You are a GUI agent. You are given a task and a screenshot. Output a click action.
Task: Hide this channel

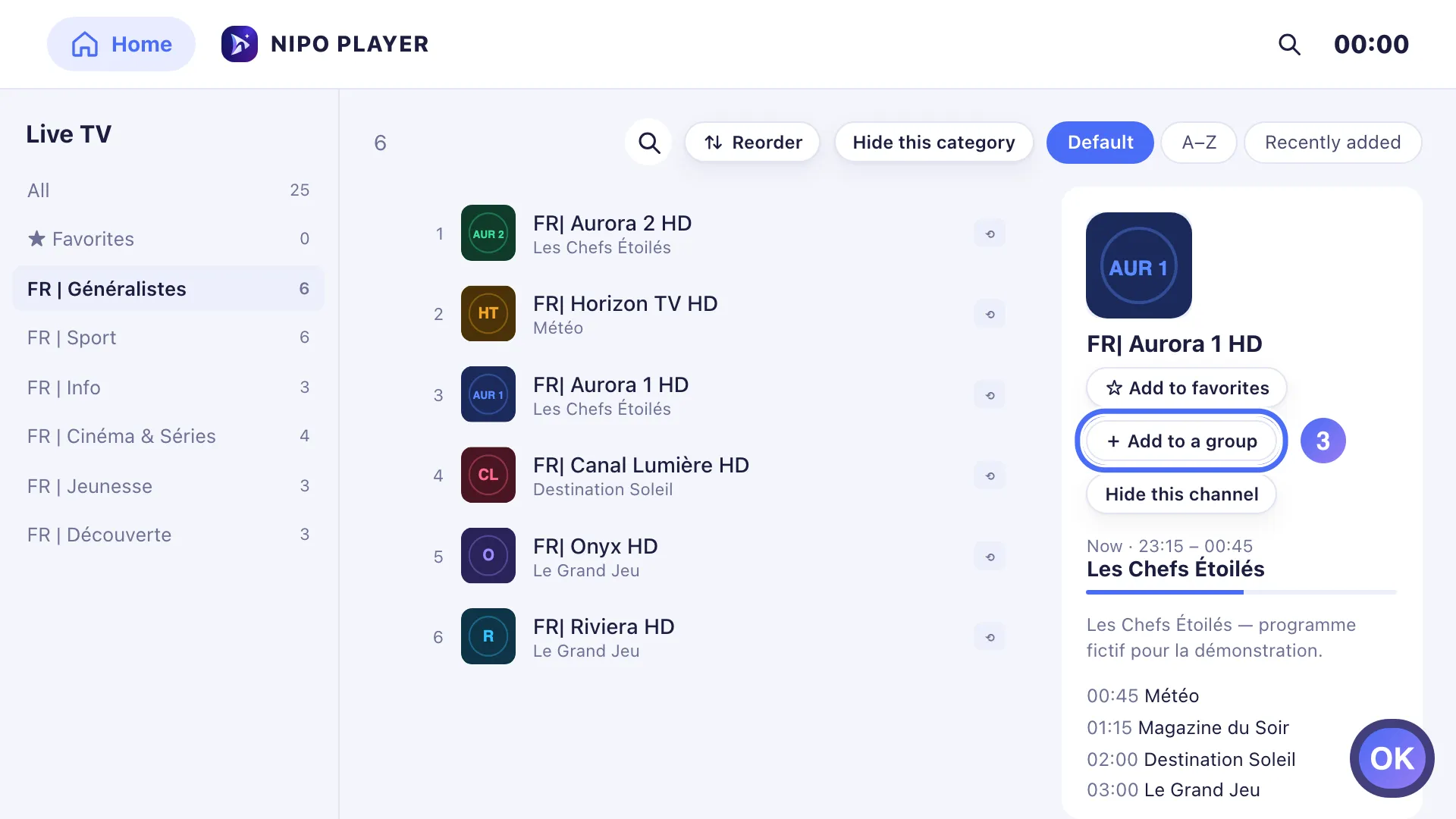point(1181,494)
